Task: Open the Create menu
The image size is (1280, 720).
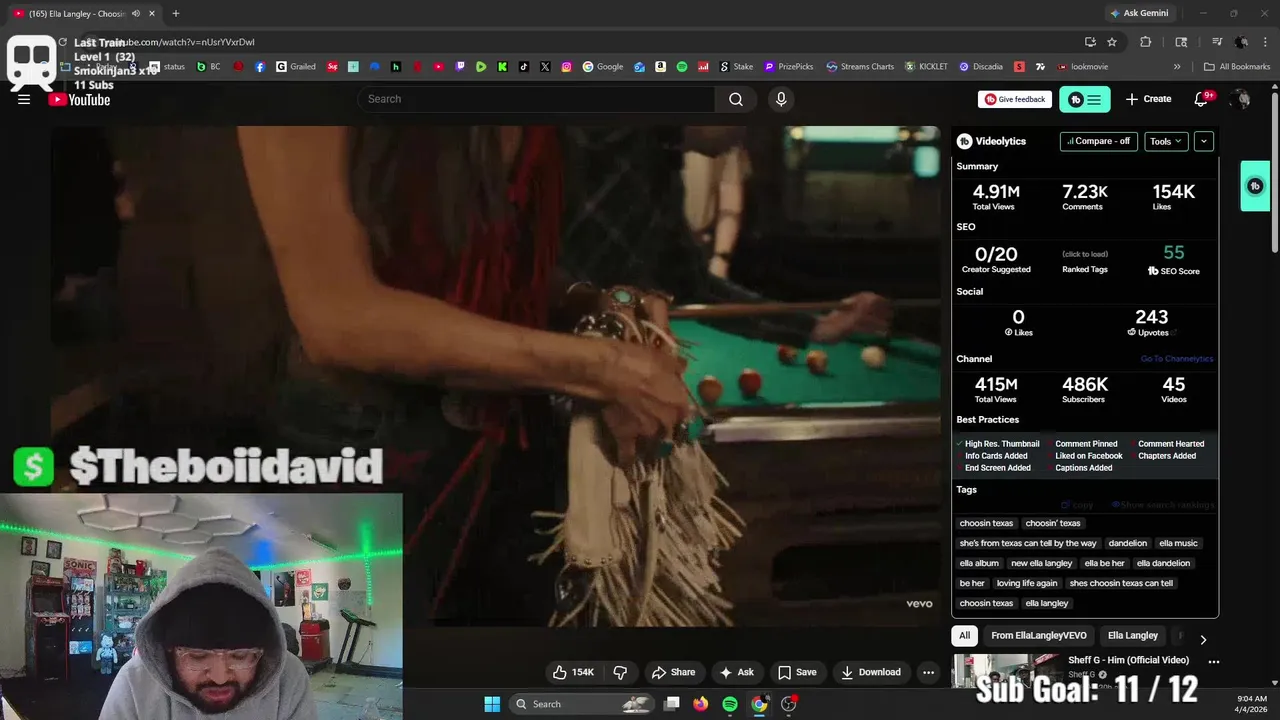Action: 1148,99
